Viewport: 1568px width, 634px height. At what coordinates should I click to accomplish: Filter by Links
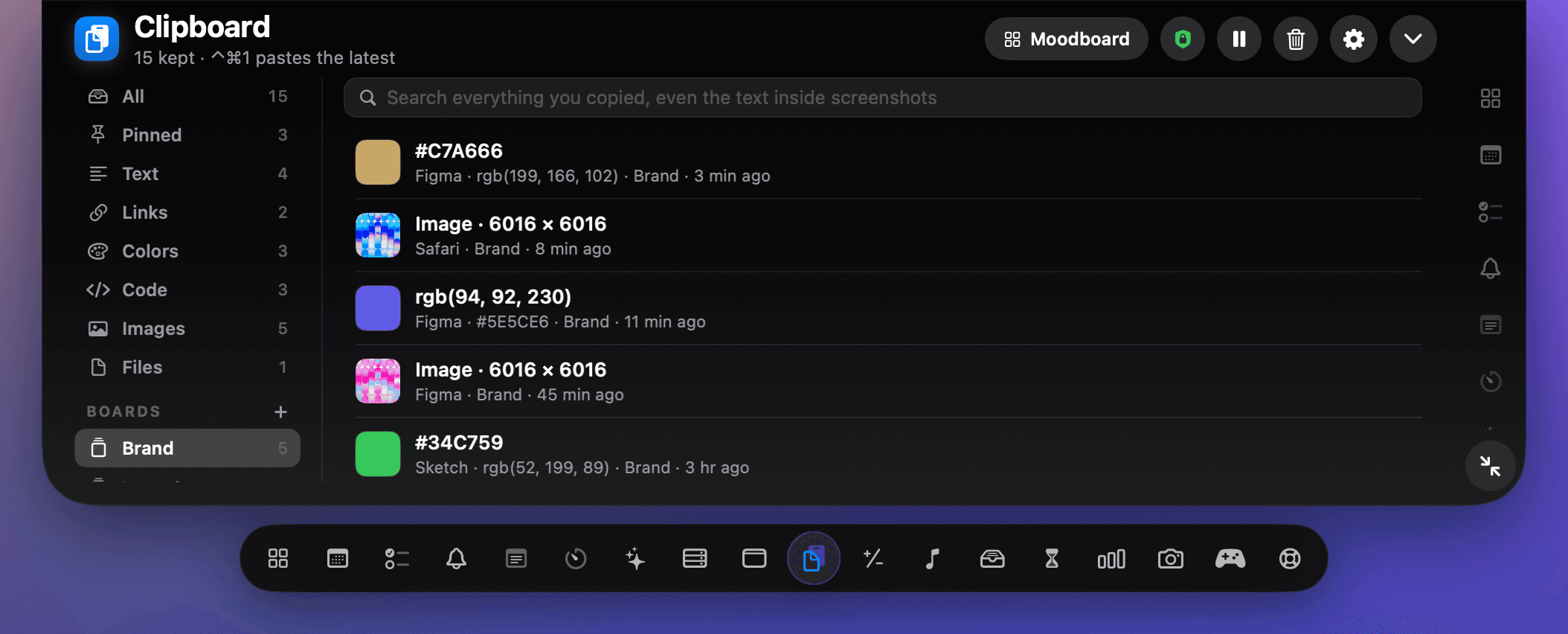pos(187,212)
